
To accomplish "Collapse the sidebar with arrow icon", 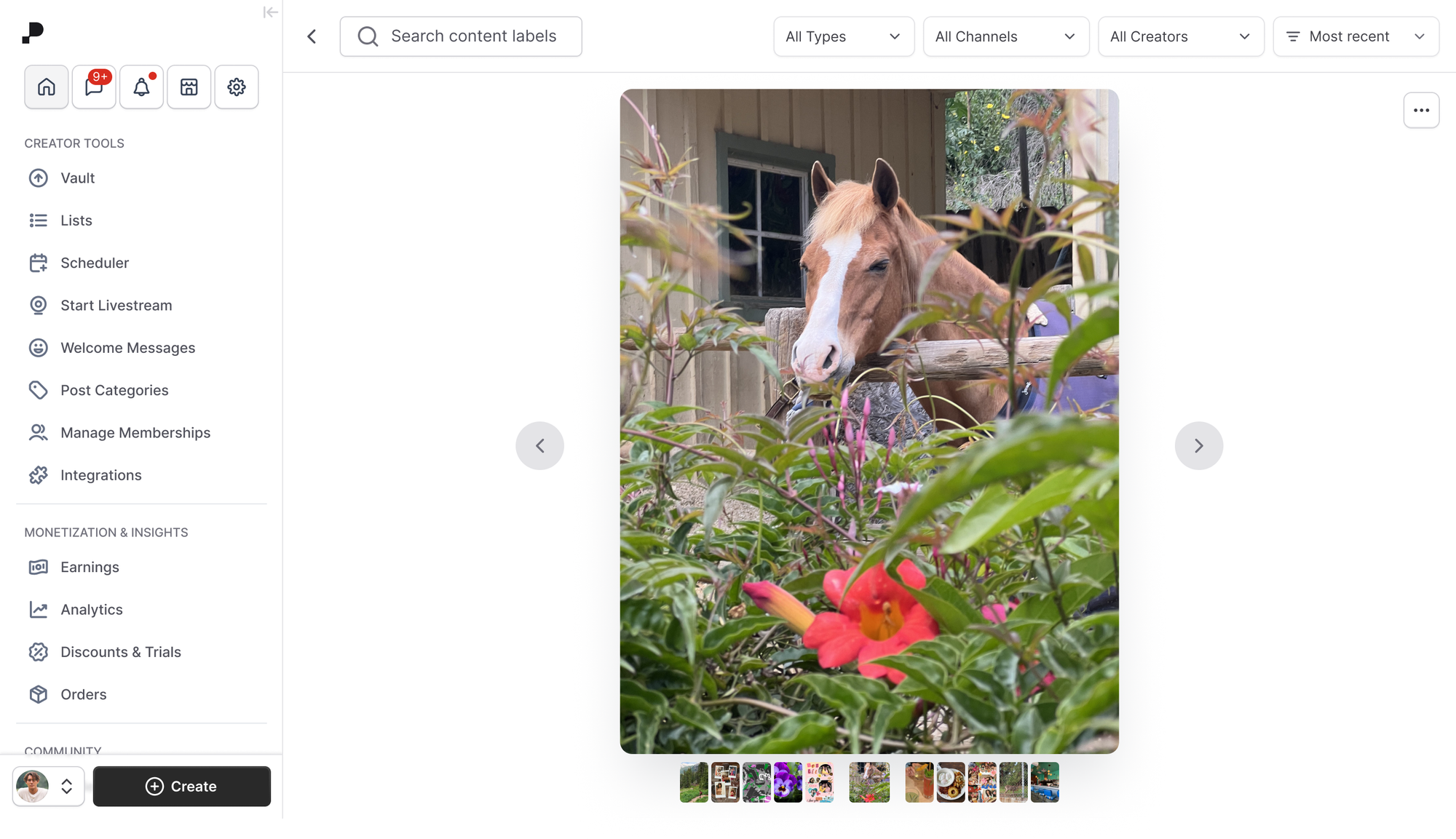I will point(270,12).
